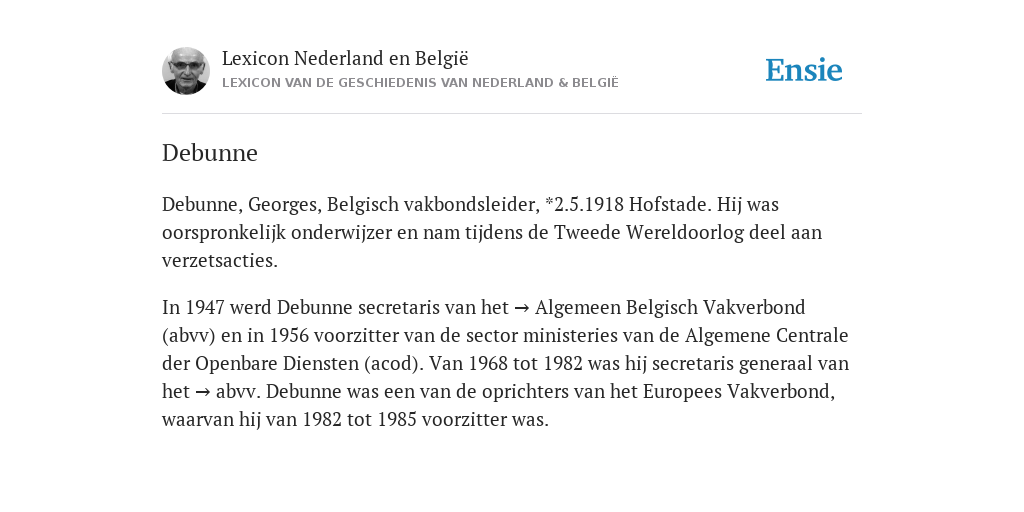This screenshot has height=512, width=1024.
Task: Click the birth date *2.5.1918 text
Action: tap(584, 204)
